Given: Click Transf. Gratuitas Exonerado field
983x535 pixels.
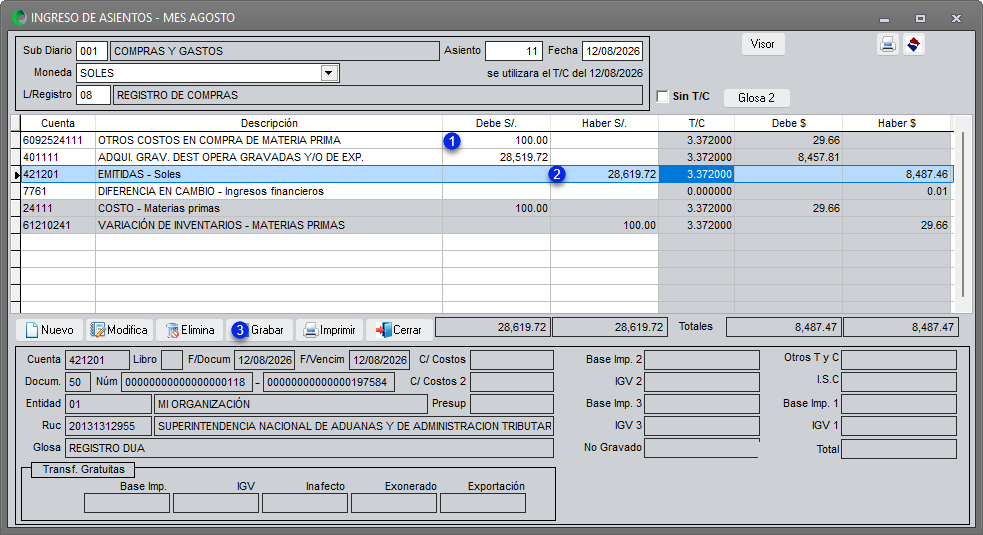Looking at the screenshot, I should tap(394, 503).
